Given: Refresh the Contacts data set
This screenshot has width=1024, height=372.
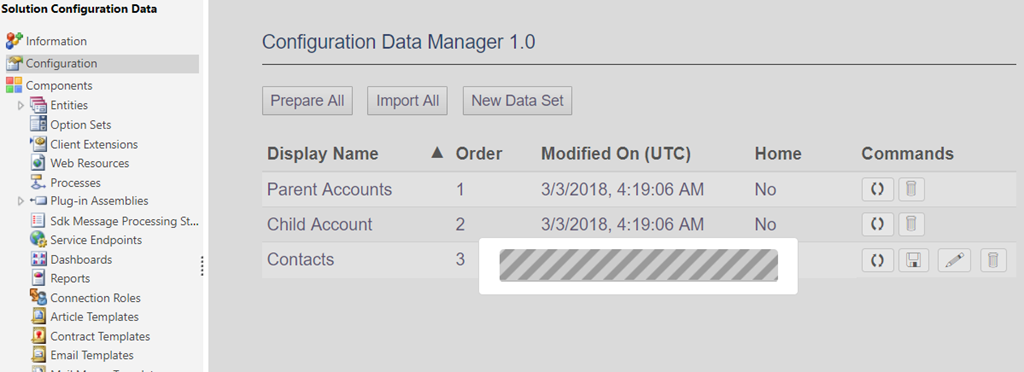Looking at the screenshot, I should tap(878, 260).
